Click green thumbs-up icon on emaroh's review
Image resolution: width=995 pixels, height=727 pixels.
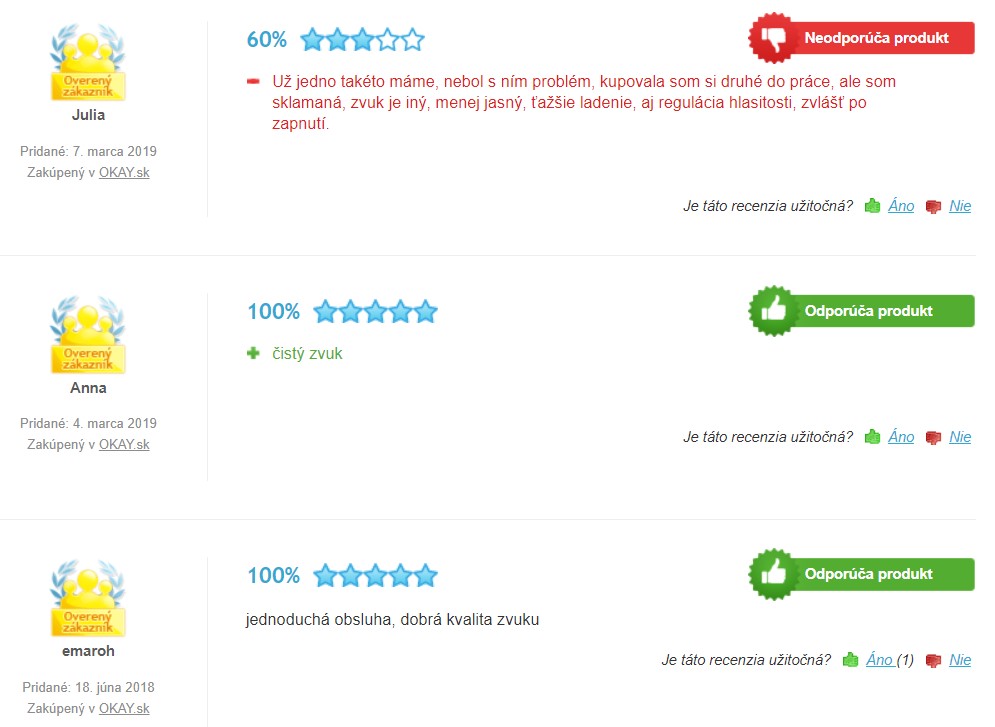[x=850, y=660]
